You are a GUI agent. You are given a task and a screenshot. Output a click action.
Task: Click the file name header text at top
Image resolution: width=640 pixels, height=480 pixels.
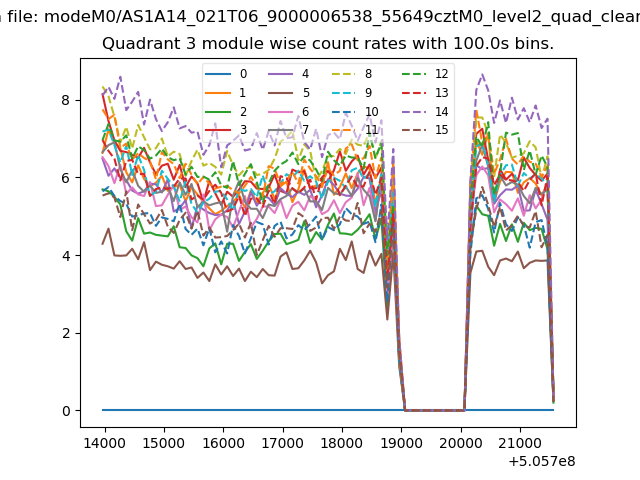pos(320,16)
